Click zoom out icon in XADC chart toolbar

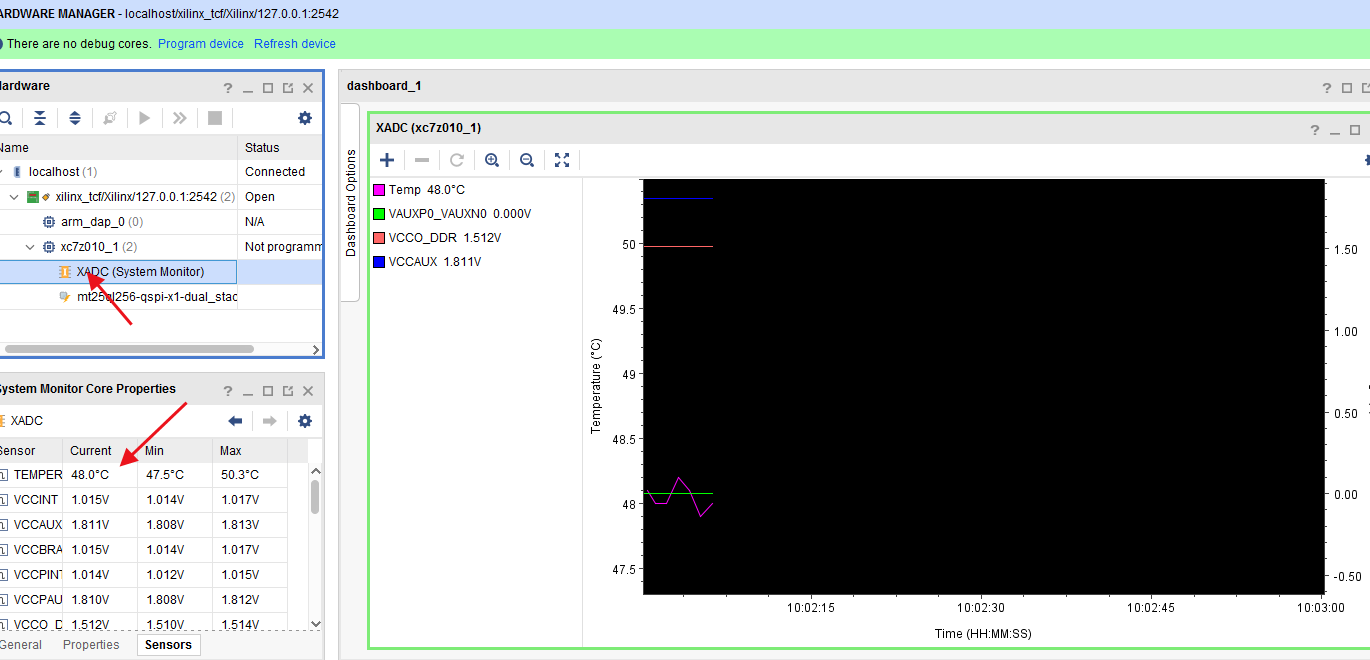tap(527, 160)
